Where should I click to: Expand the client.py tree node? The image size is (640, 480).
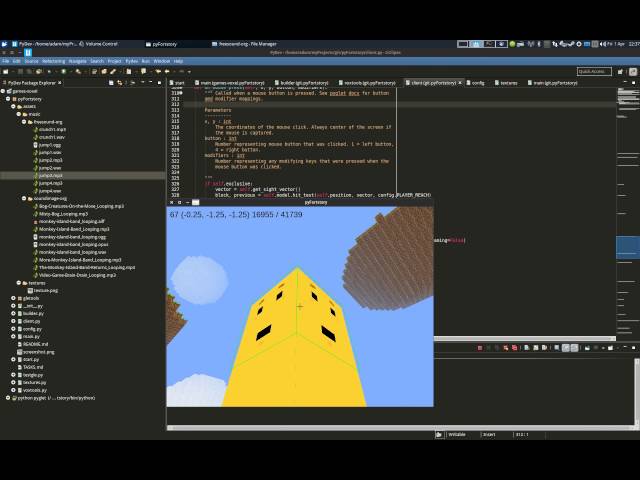(13, 321)
